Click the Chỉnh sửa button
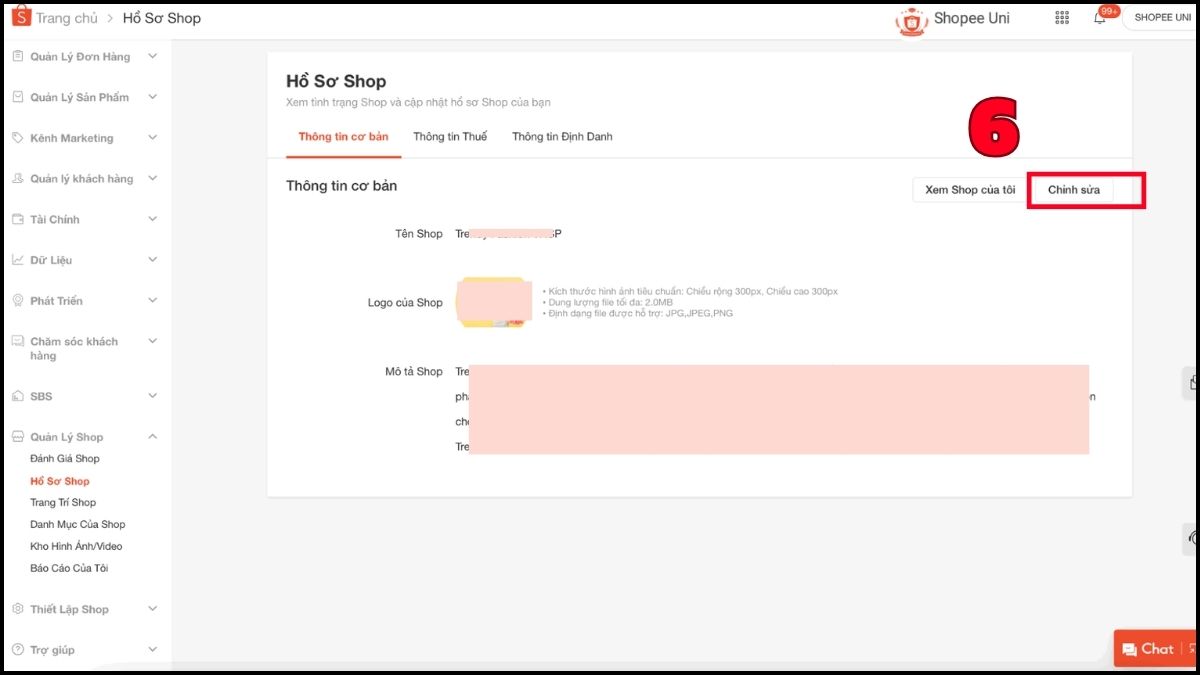 (1074, 190)
